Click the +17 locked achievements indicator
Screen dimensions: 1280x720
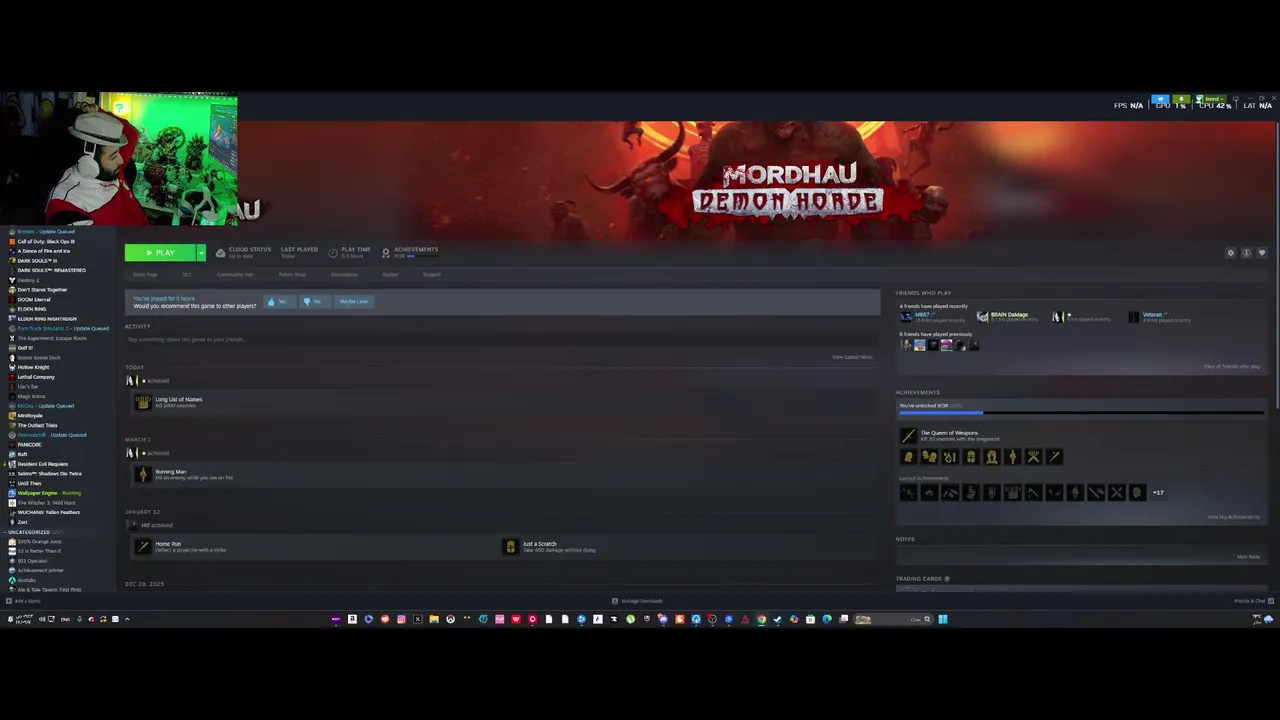[x=1158, y=492]
